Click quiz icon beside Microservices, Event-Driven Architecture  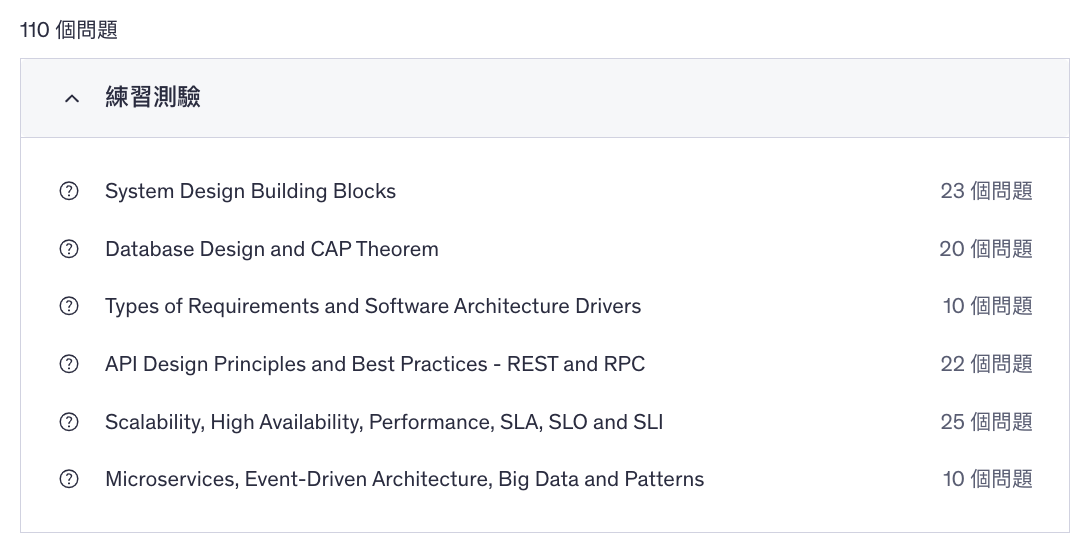(x=69, y=479)
